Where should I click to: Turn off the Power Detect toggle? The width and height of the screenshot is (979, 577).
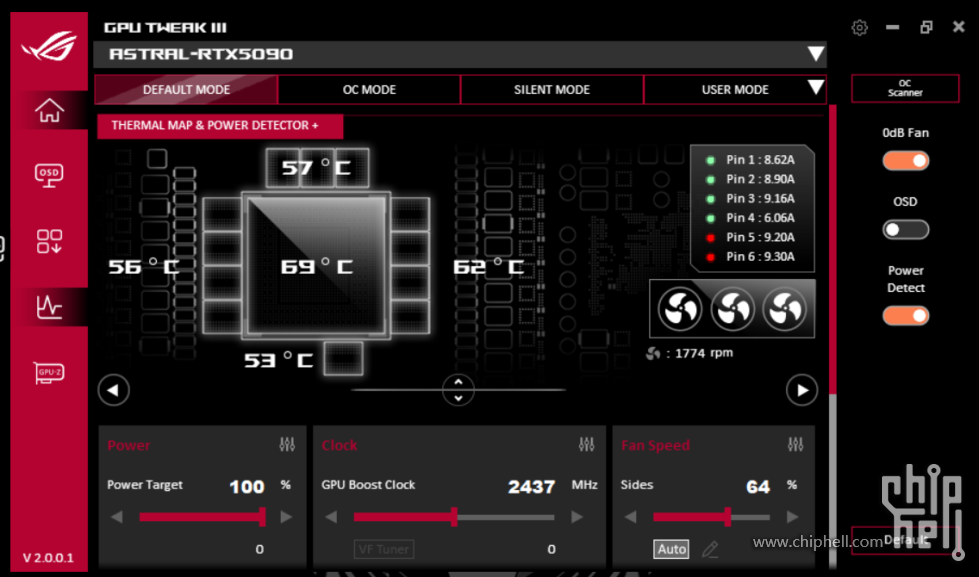pos(905,316)
